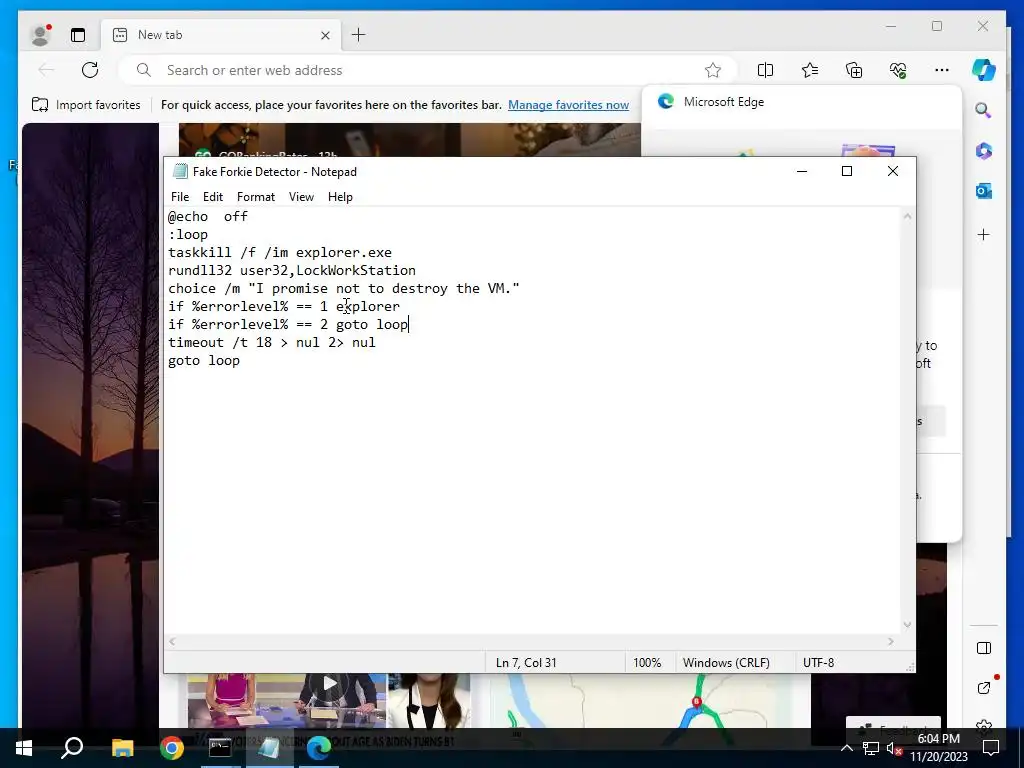Click the '@echo off' line
Image resolution: width=1024 pixels, height=768 pixels.
click(x=208, y=216)
